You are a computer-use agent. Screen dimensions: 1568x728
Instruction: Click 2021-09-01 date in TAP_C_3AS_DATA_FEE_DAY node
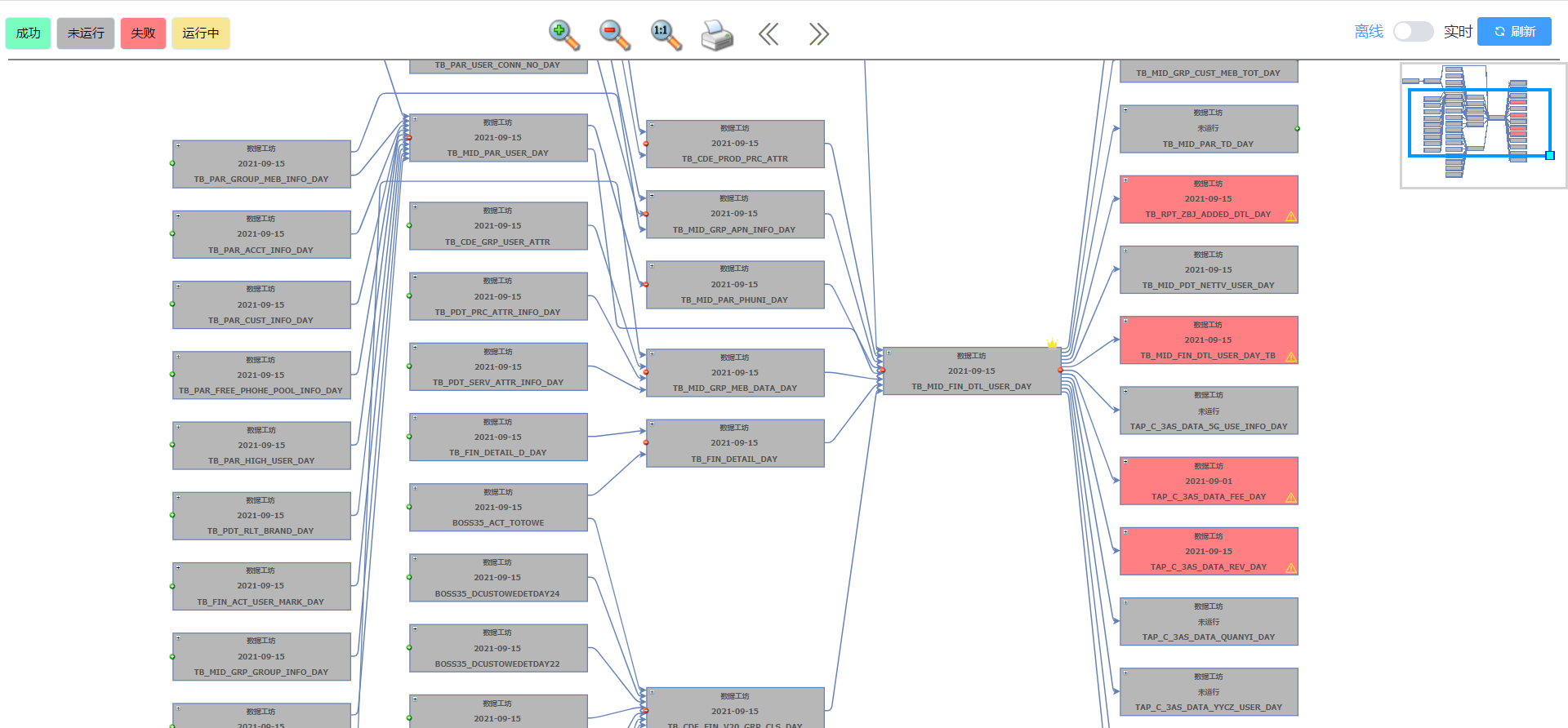(1209, 482)
